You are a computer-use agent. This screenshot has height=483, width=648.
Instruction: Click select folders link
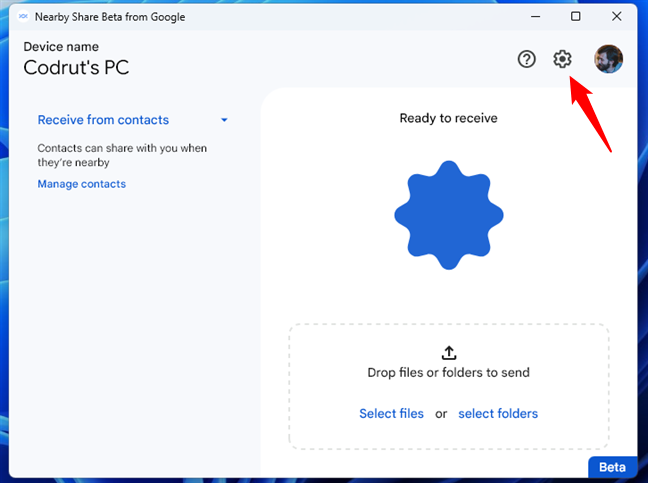[498, 414]
